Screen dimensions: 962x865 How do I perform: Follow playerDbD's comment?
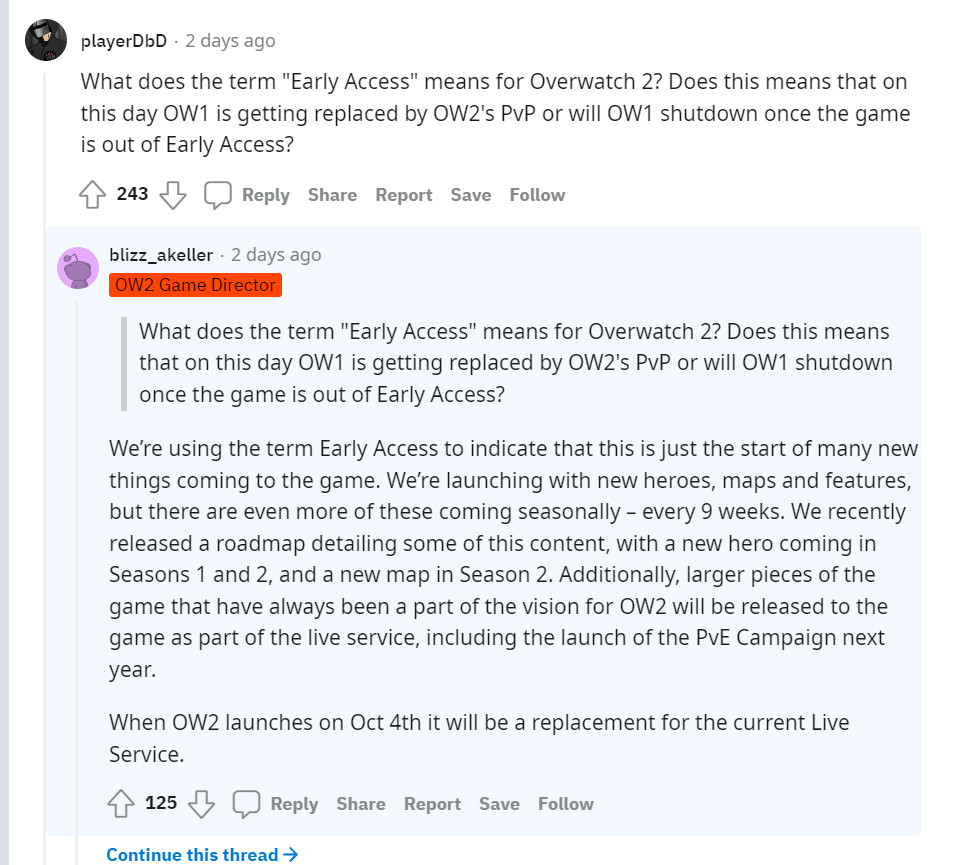[x=537, y=195]
